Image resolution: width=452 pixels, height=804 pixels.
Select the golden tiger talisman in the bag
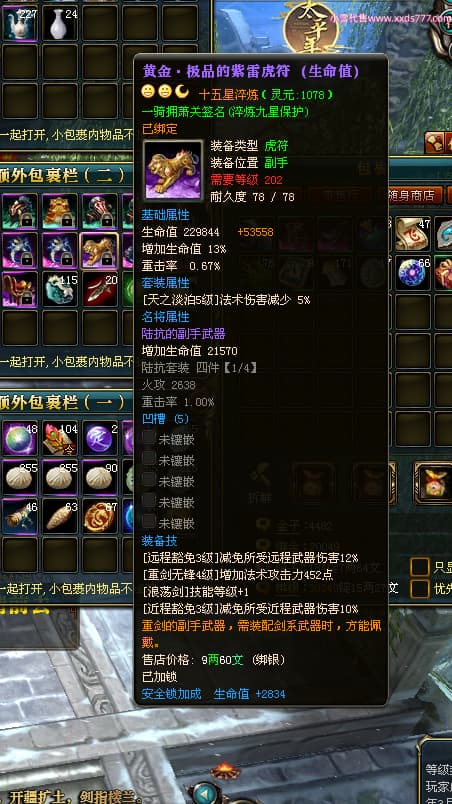point(99,251)
